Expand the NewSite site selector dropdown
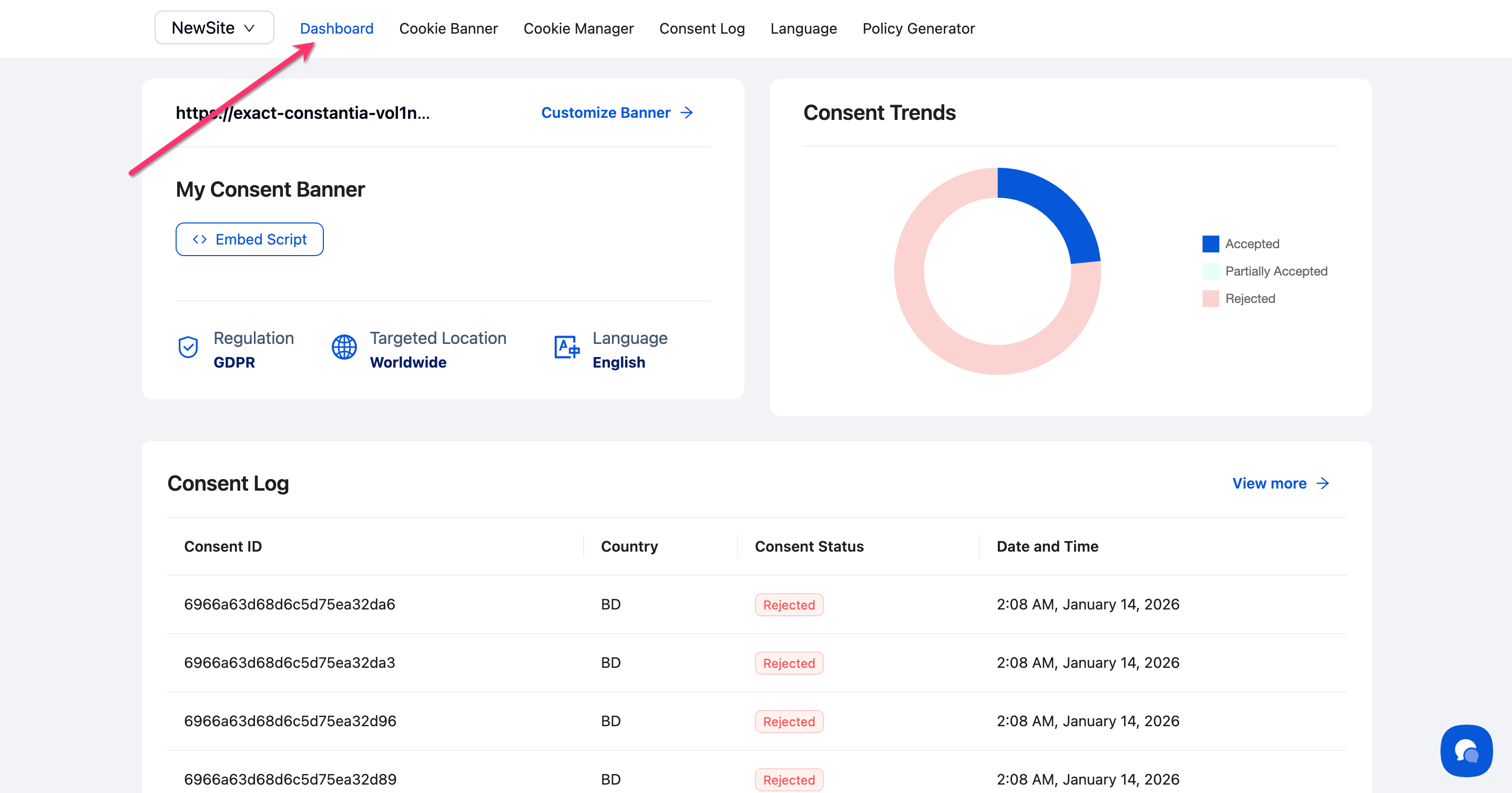Screen dimensions: 1512x793 coord(213,27)
